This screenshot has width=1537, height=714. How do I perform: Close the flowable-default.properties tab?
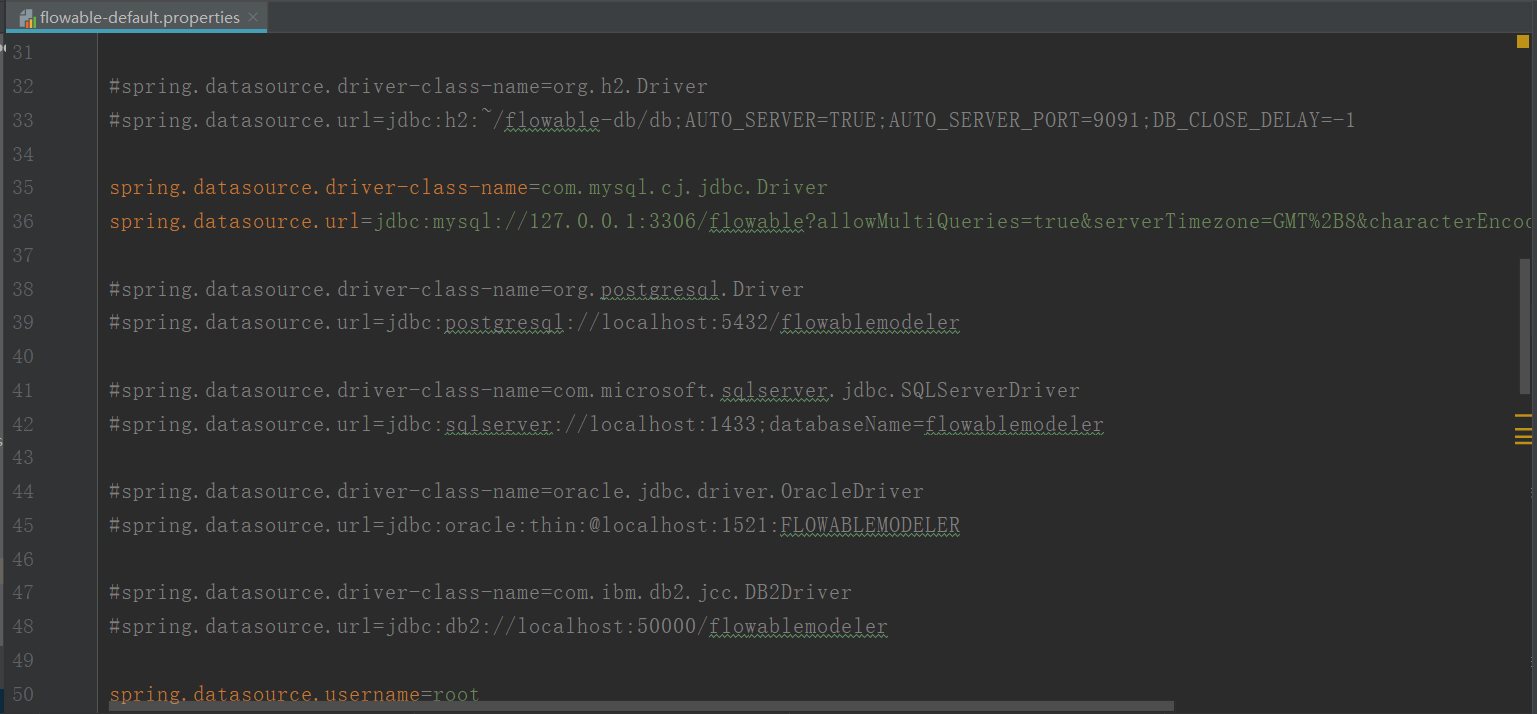coord(253,17)
